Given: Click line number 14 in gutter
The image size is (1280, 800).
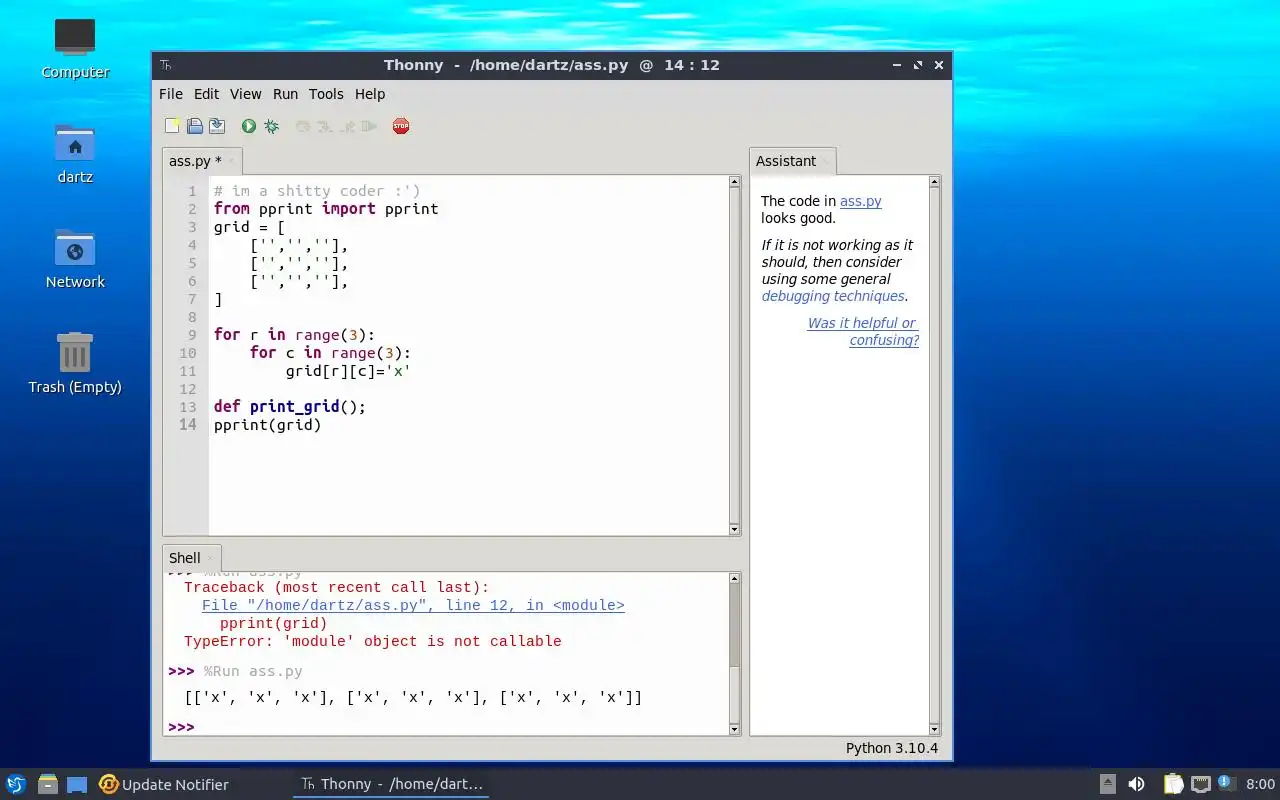Looking at the screenshot, I should point(188,425).
